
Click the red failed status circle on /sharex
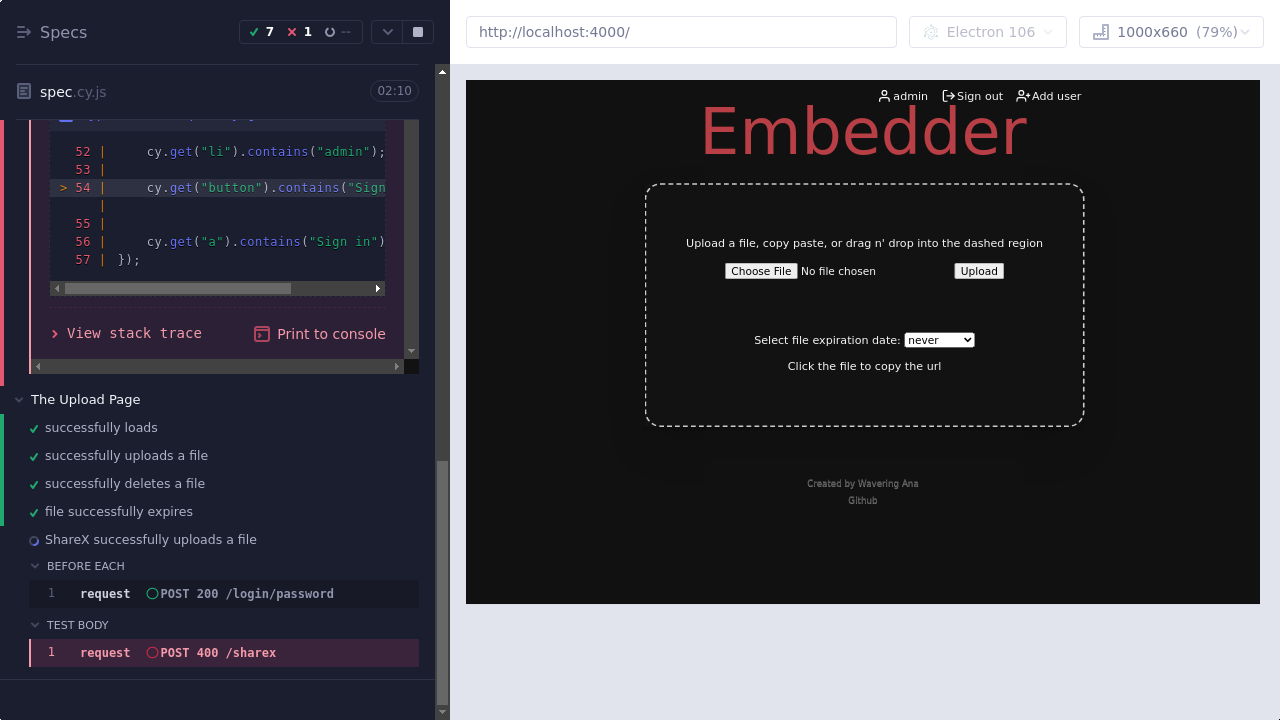pyautogui.click(x=152, y=653)
